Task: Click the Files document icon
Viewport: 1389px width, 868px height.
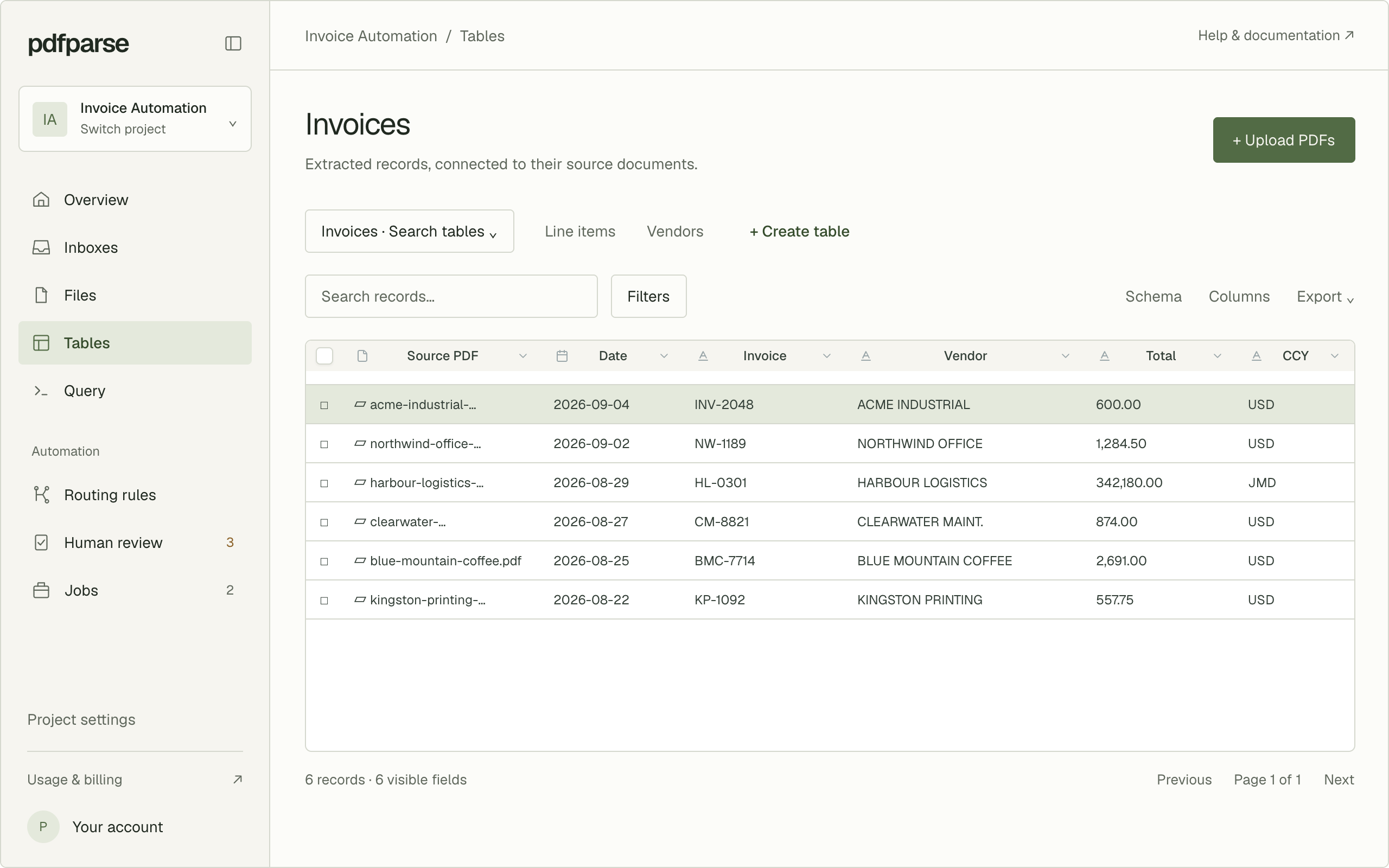Action: click(x=41, y=295)
